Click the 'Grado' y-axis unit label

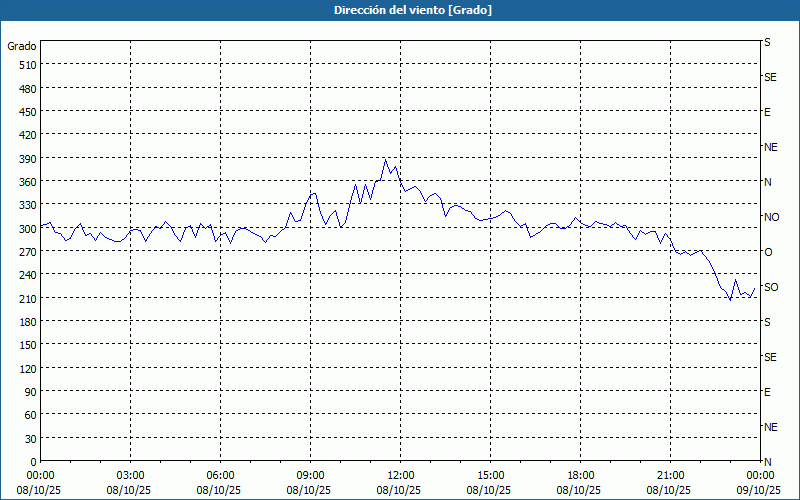(x=22, y=46)
